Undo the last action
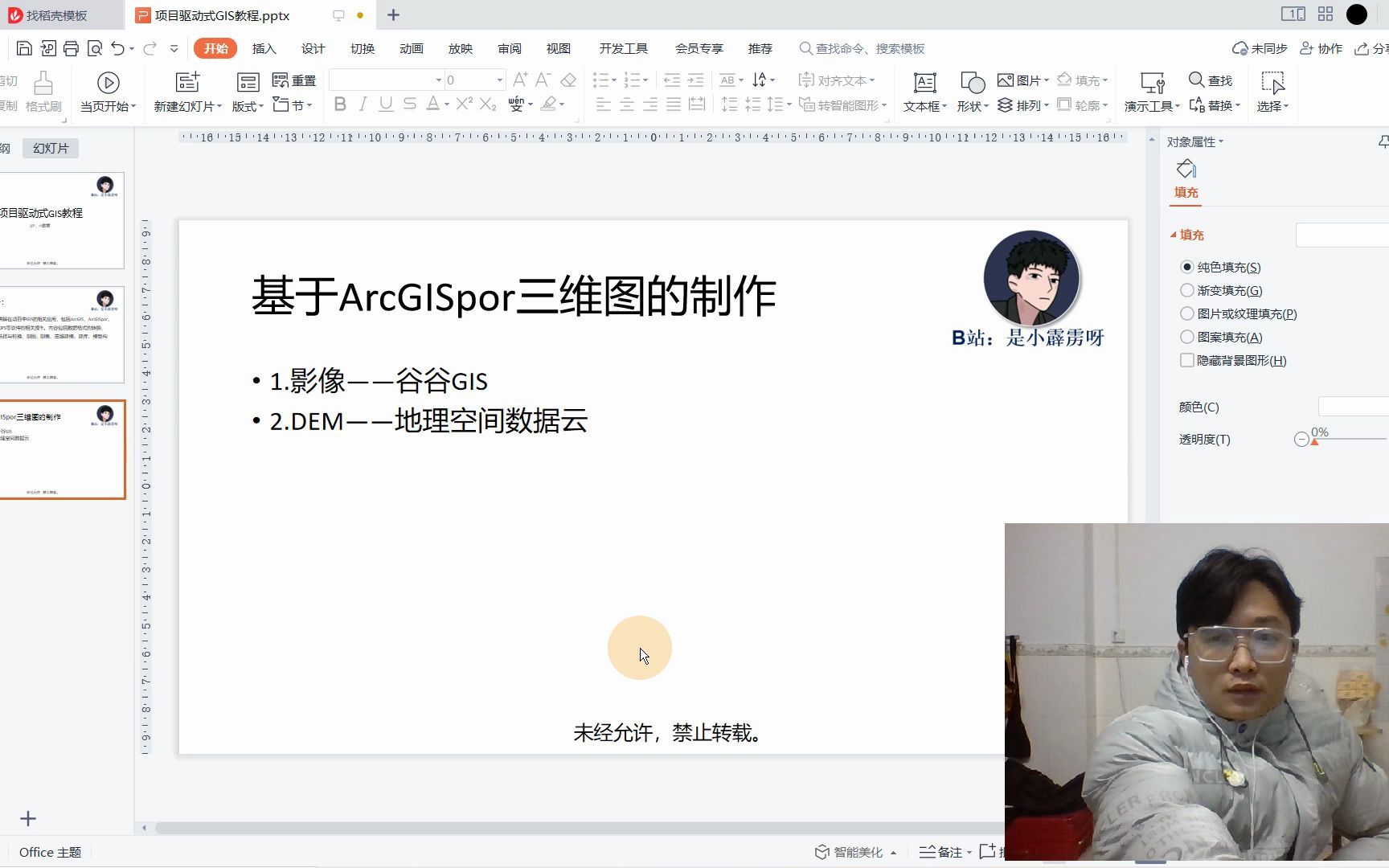 117,49
